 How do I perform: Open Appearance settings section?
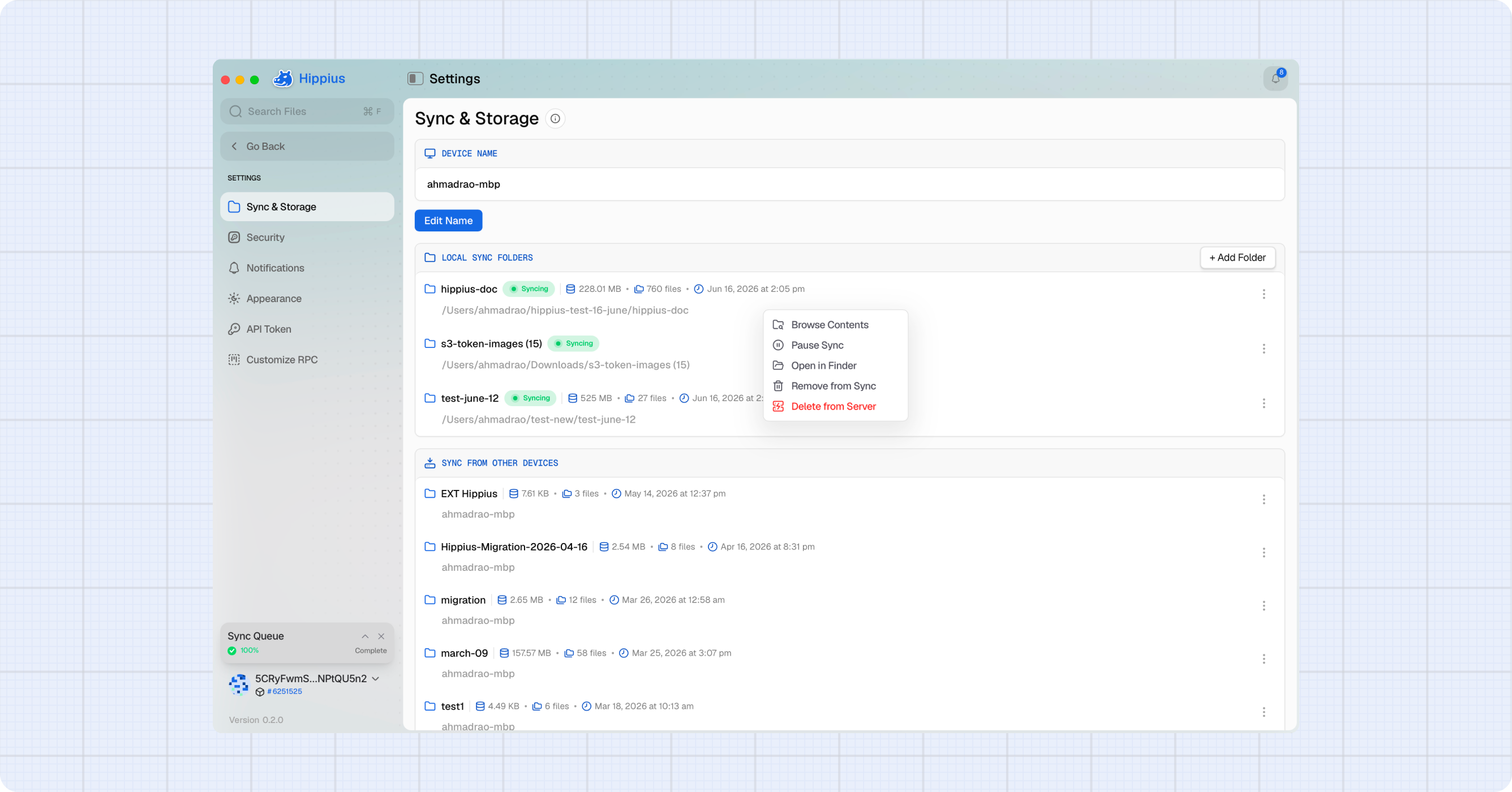pos(307,299)
